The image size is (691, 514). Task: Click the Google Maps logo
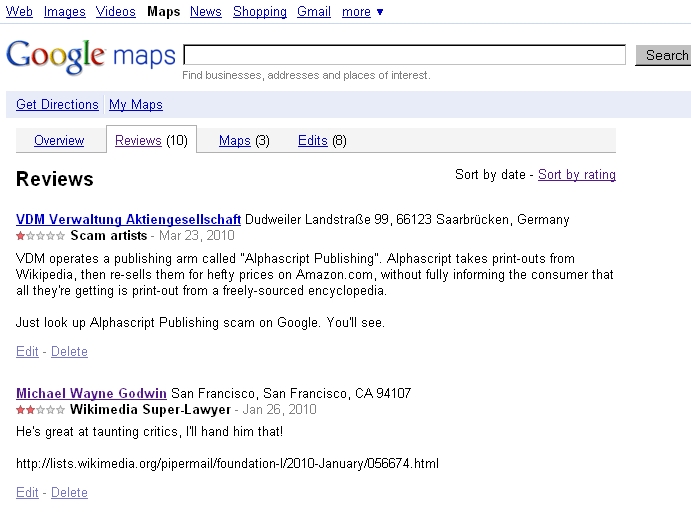[x=90, y=55]
